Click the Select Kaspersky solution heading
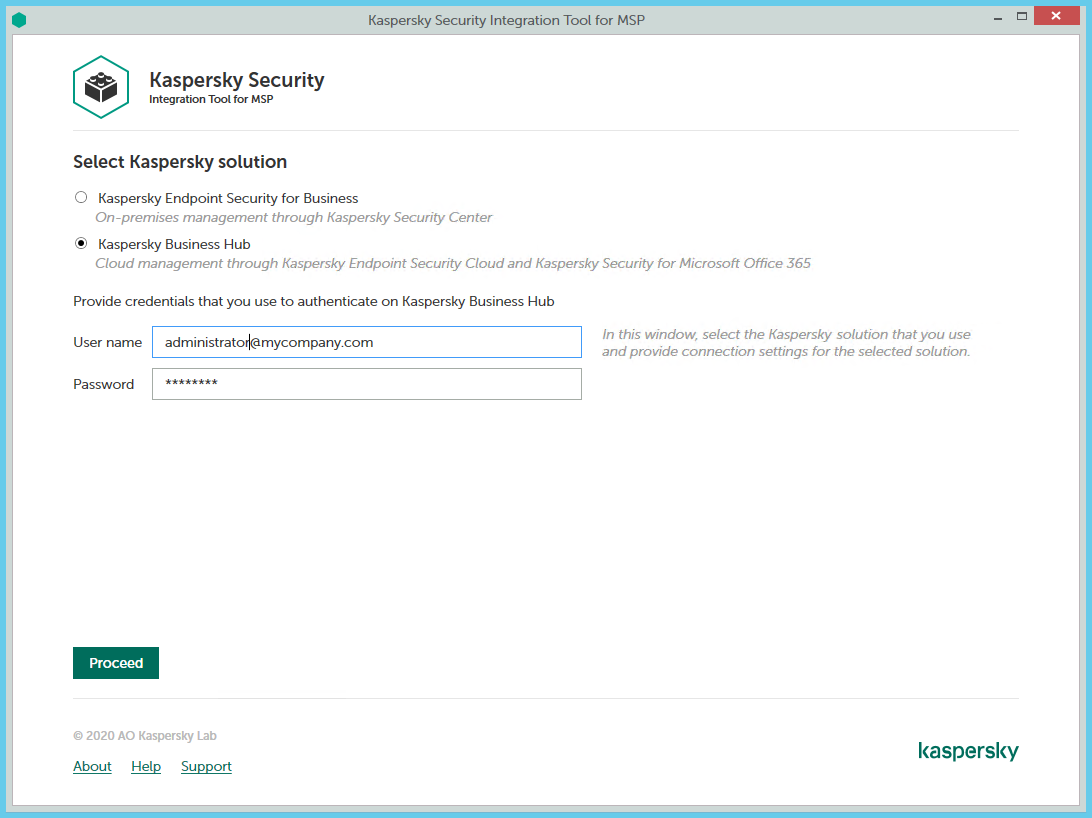 coord(180,161)
